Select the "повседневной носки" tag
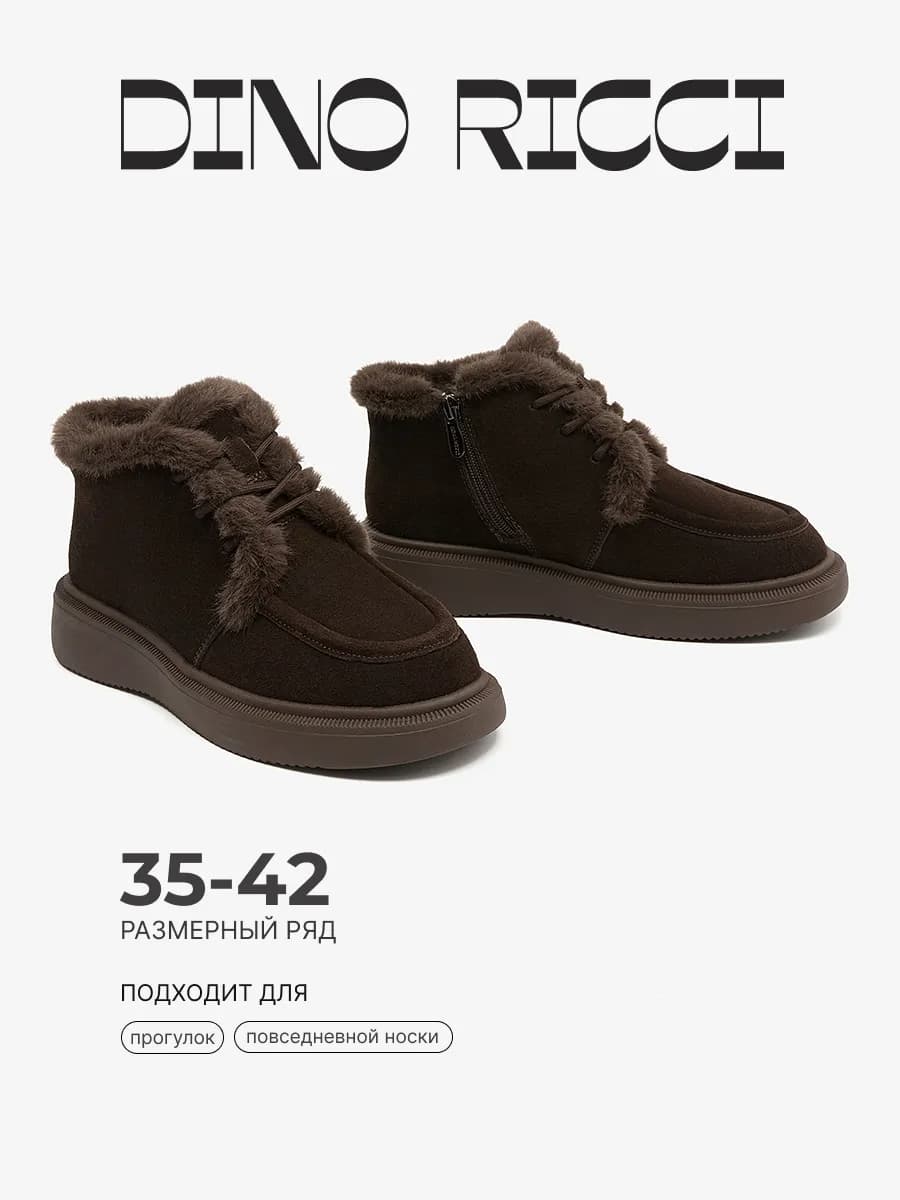The height and width of the screenshot is (1200, 900). pos(343,1037)
